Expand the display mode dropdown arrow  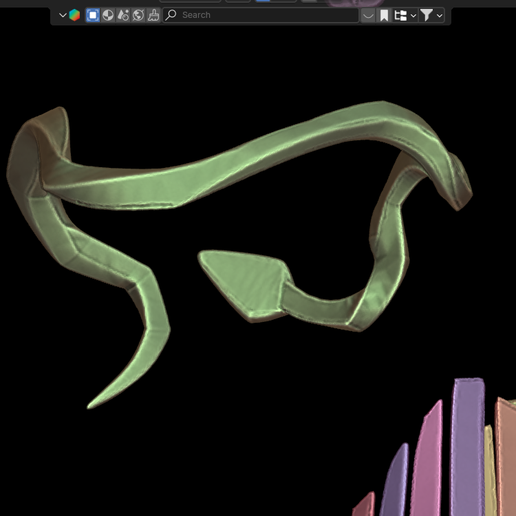[413, 16]
